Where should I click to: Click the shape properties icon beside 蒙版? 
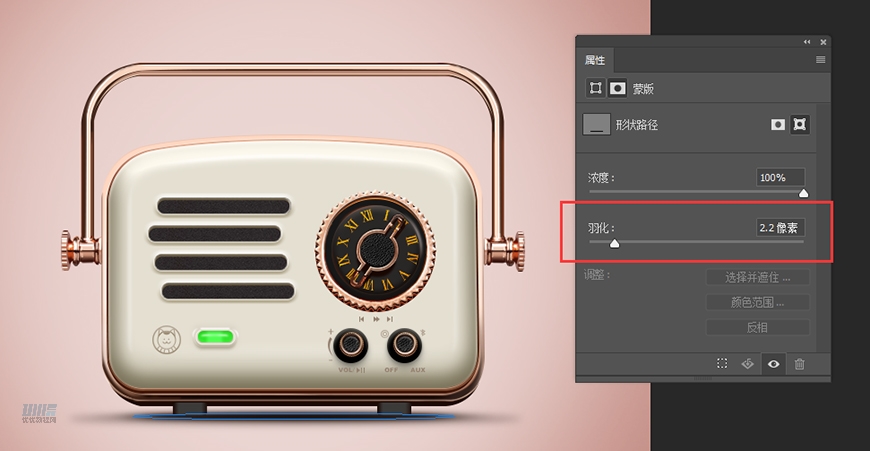[596, 88]
